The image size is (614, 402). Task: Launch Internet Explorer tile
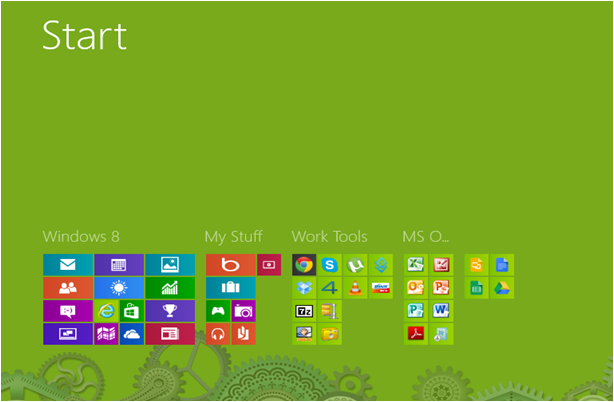tap(106, 311)
